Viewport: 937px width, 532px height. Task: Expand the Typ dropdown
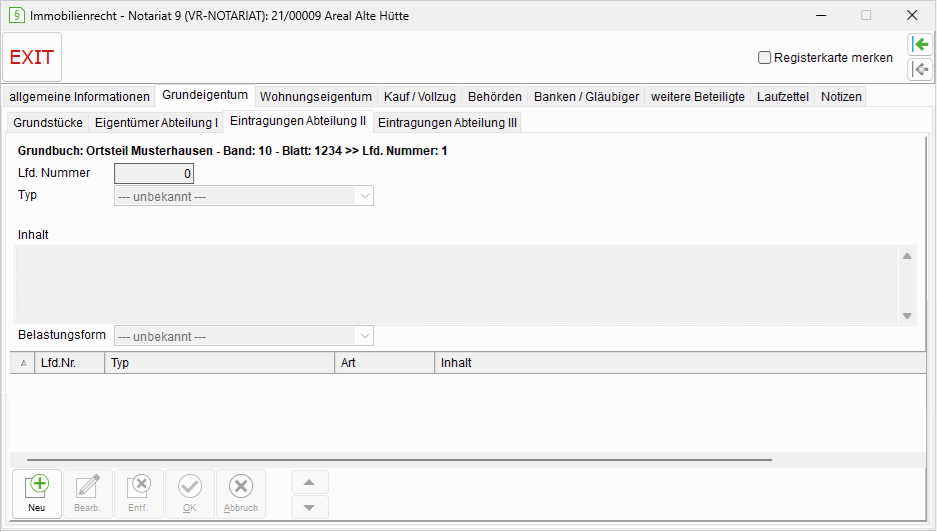coord(365,196)
